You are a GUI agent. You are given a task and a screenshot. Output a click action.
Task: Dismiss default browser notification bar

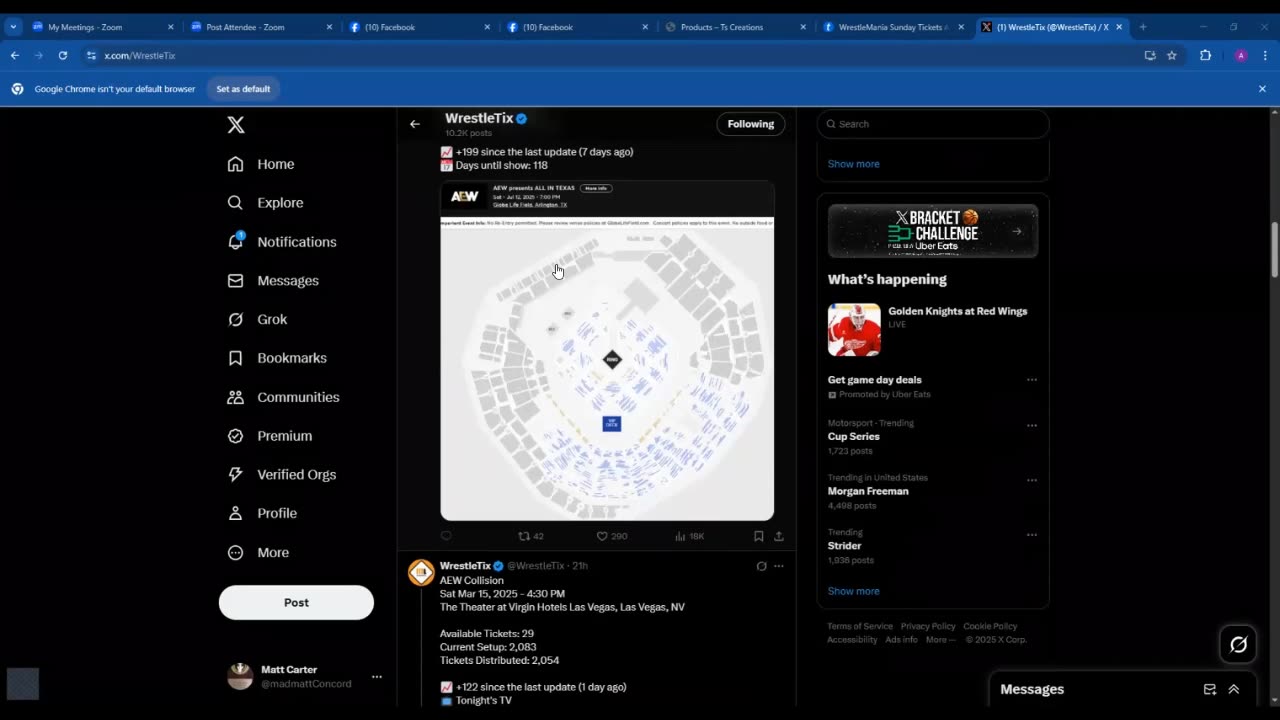[1262, 89]
